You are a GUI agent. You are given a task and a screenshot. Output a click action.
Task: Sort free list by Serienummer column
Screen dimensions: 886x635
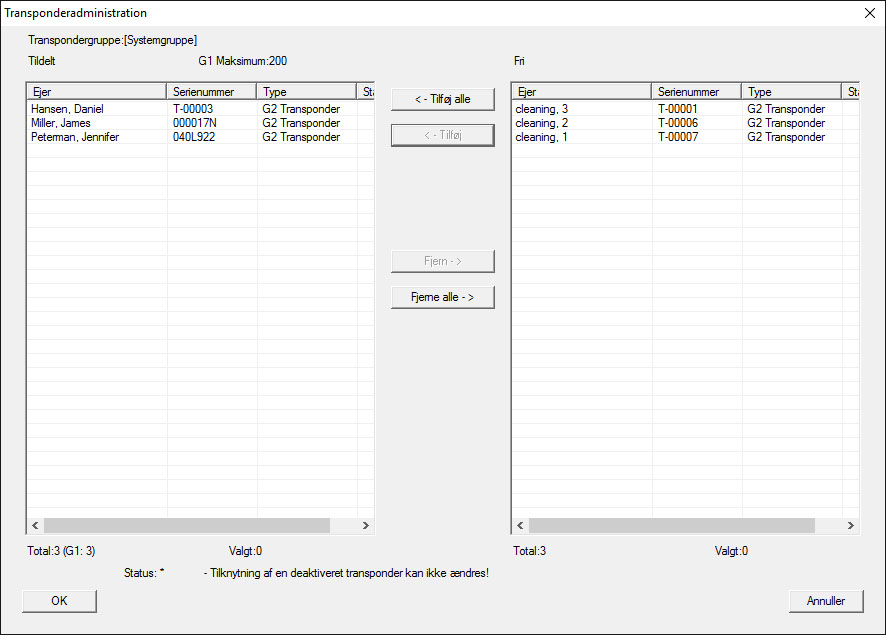(x=696, y=92)
